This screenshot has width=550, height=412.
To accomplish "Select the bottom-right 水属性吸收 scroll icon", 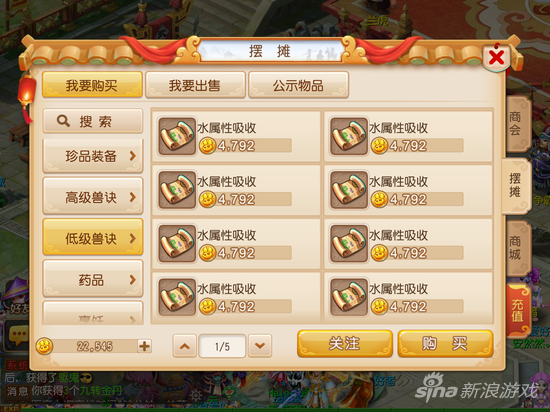I will point(349,297).
